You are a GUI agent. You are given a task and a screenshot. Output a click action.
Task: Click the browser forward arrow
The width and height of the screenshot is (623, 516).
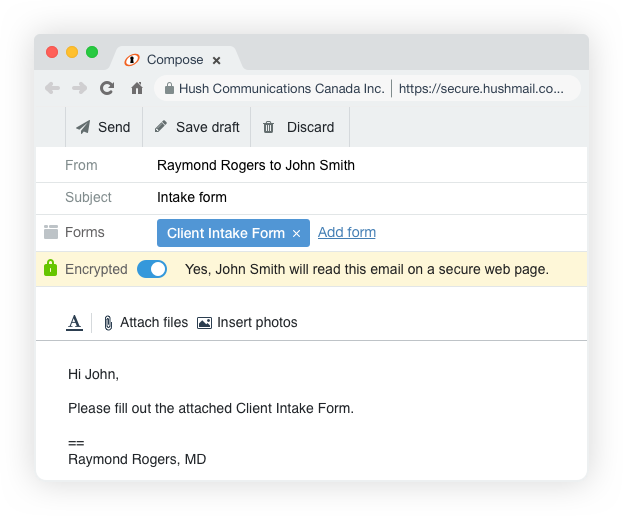click(x=79, y=88)
